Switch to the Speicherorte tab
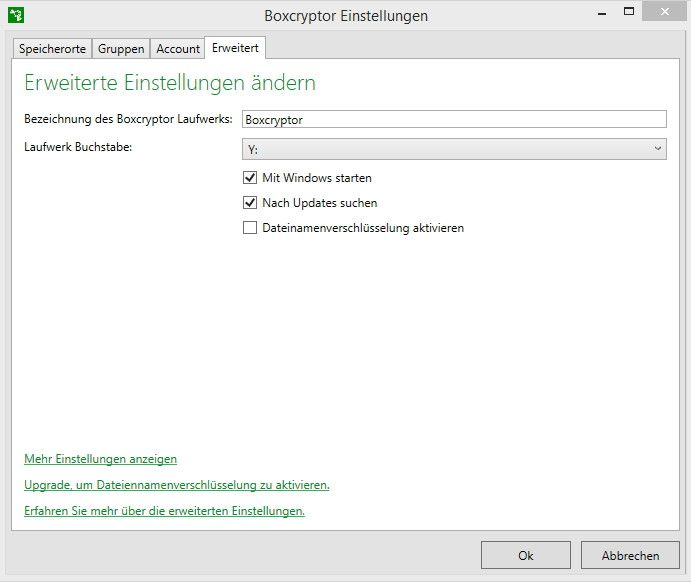 point(52,48)
